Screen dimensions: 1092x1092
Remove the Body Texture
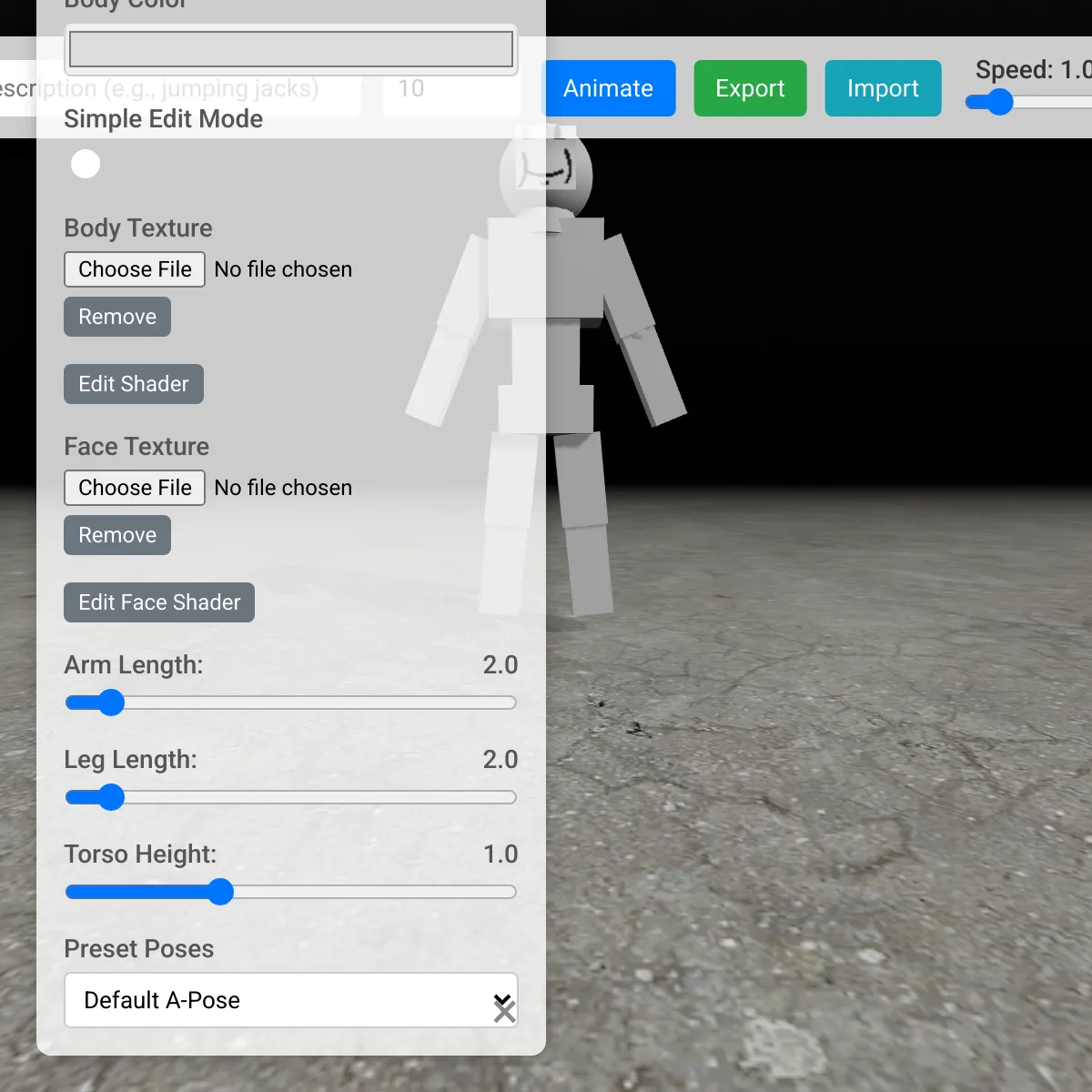pos(117,317)
